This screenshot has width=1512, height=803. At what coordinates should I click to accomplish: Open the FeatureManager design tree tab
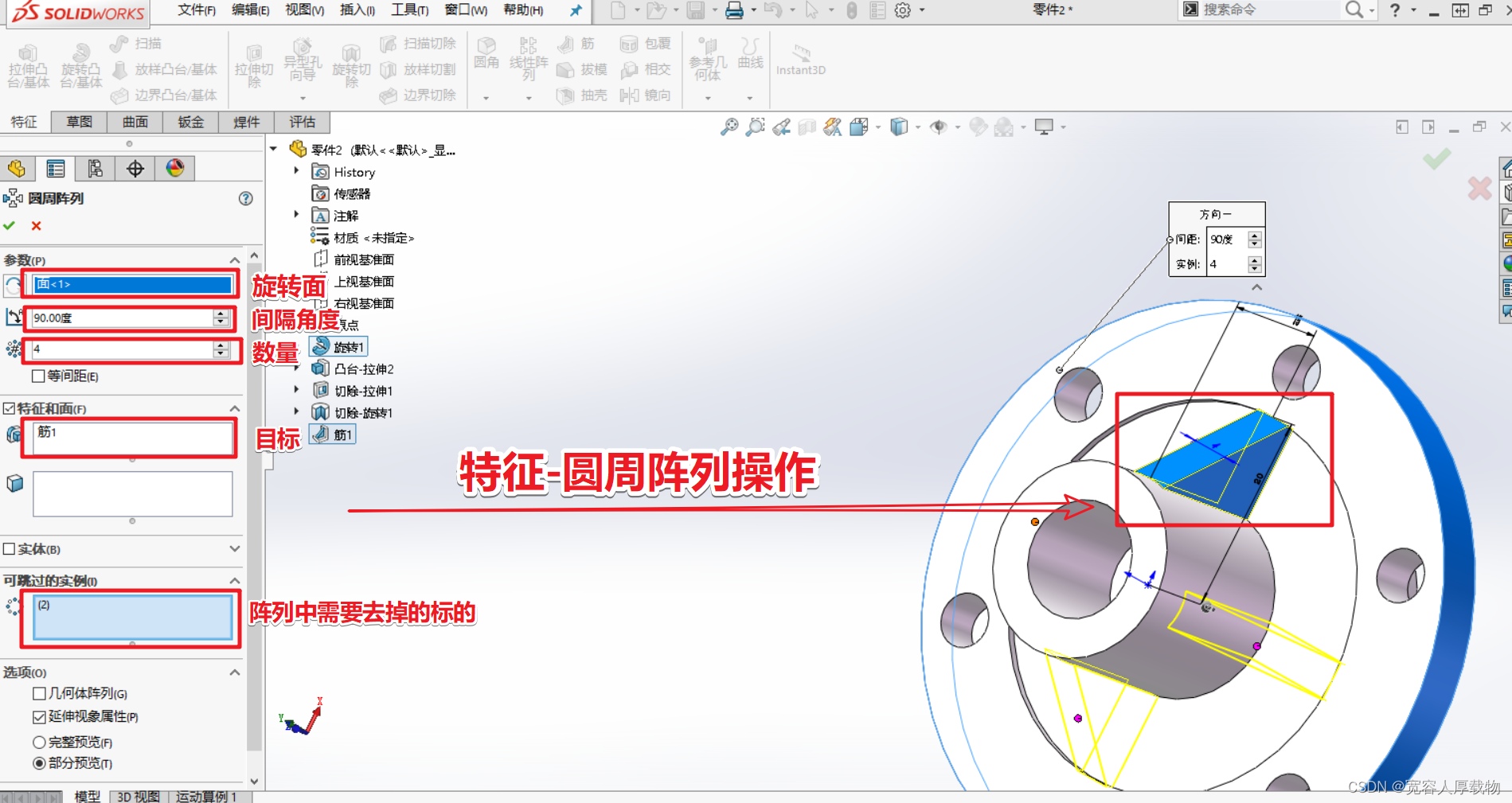17,169
